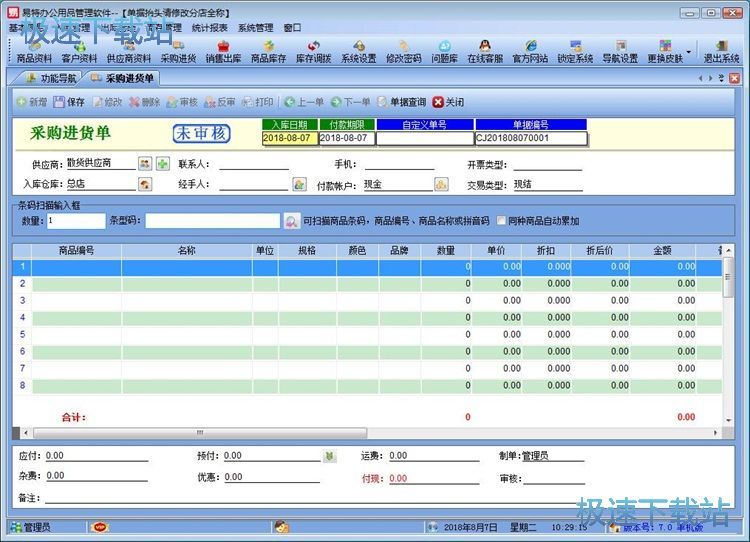The height and width of the screenshot is (542, 750).
Task: Click the 自定义单号 input field
Action: [425, 138]
